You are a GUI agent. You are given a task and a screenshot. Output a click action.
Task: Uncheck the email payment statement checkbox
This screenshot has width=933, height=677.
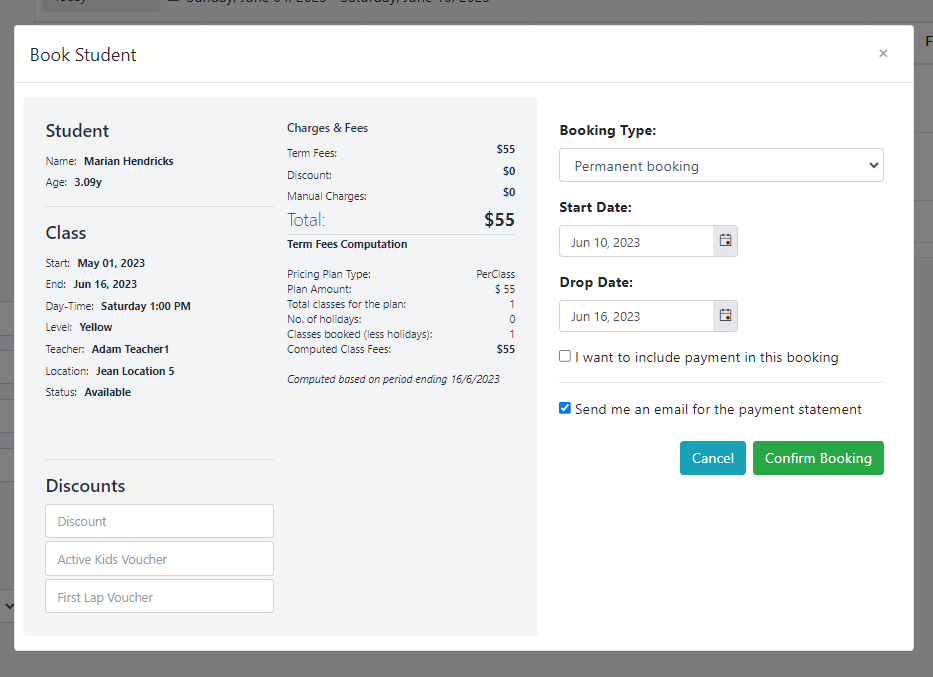click(565, 408)
